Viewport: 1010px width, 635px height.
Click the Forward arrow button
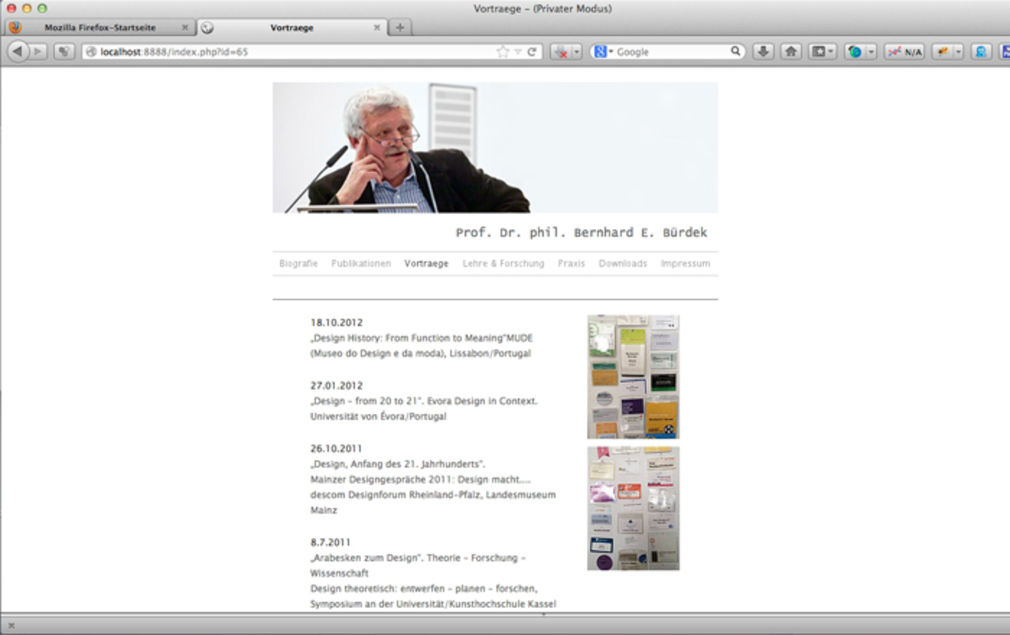[38, 52]
